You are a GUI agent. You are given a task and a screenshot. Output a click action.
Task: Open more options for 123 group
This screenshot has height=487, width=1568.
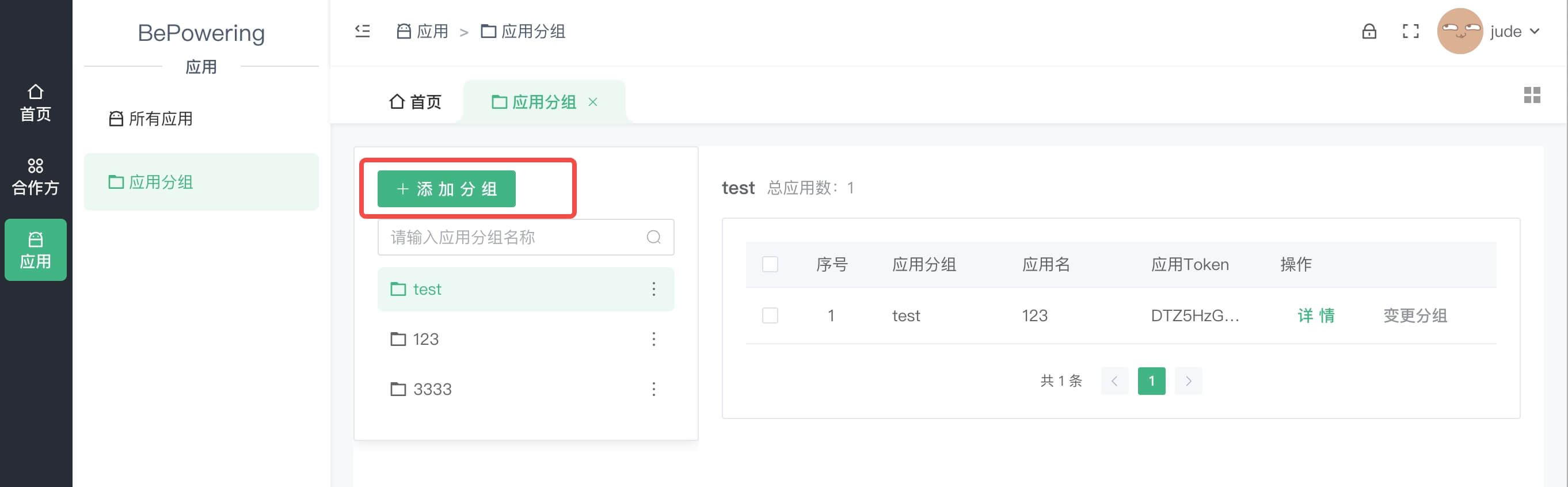click(x=654, y=339)
